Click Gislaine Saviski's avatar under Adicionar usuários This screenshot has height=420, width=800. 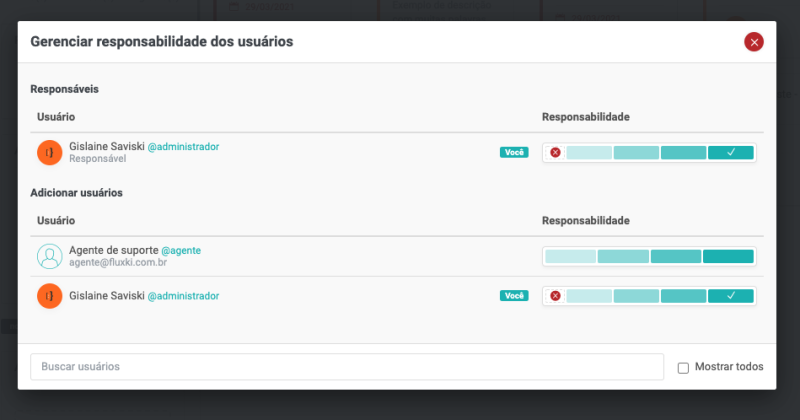49,296
